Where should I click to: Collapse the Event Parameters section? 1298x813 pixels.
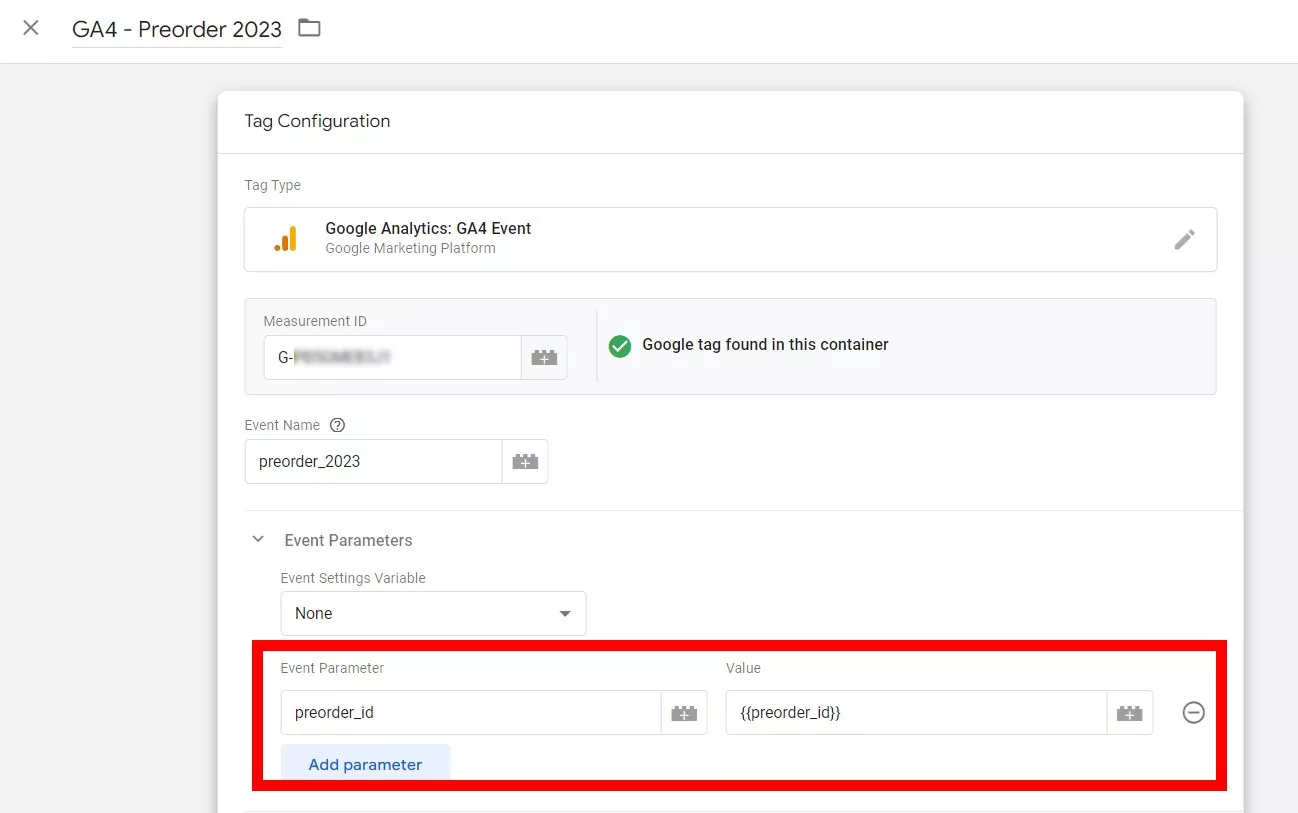tap(258, 540)
